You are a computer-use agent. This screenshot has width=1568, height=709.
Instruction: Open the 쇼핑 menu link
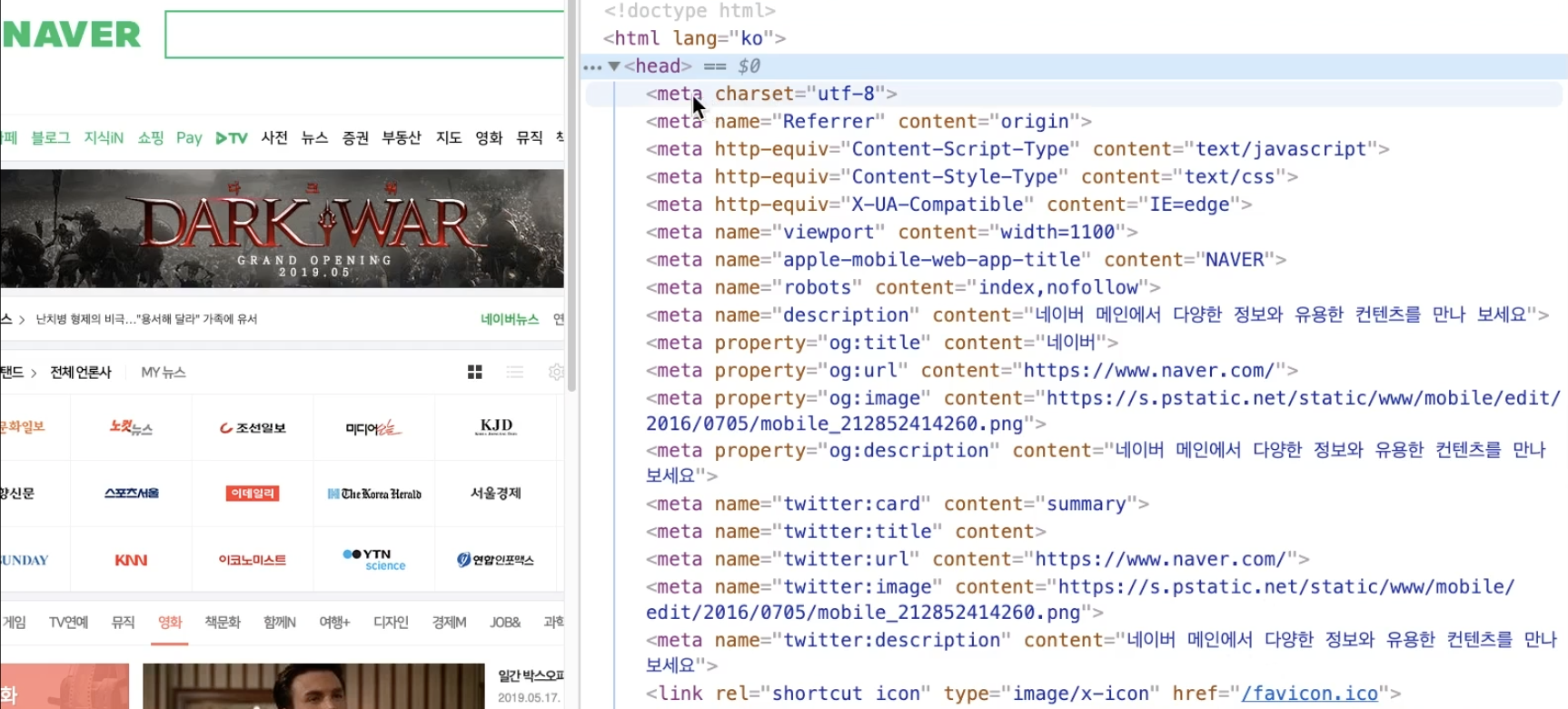(x=151, y=137)
